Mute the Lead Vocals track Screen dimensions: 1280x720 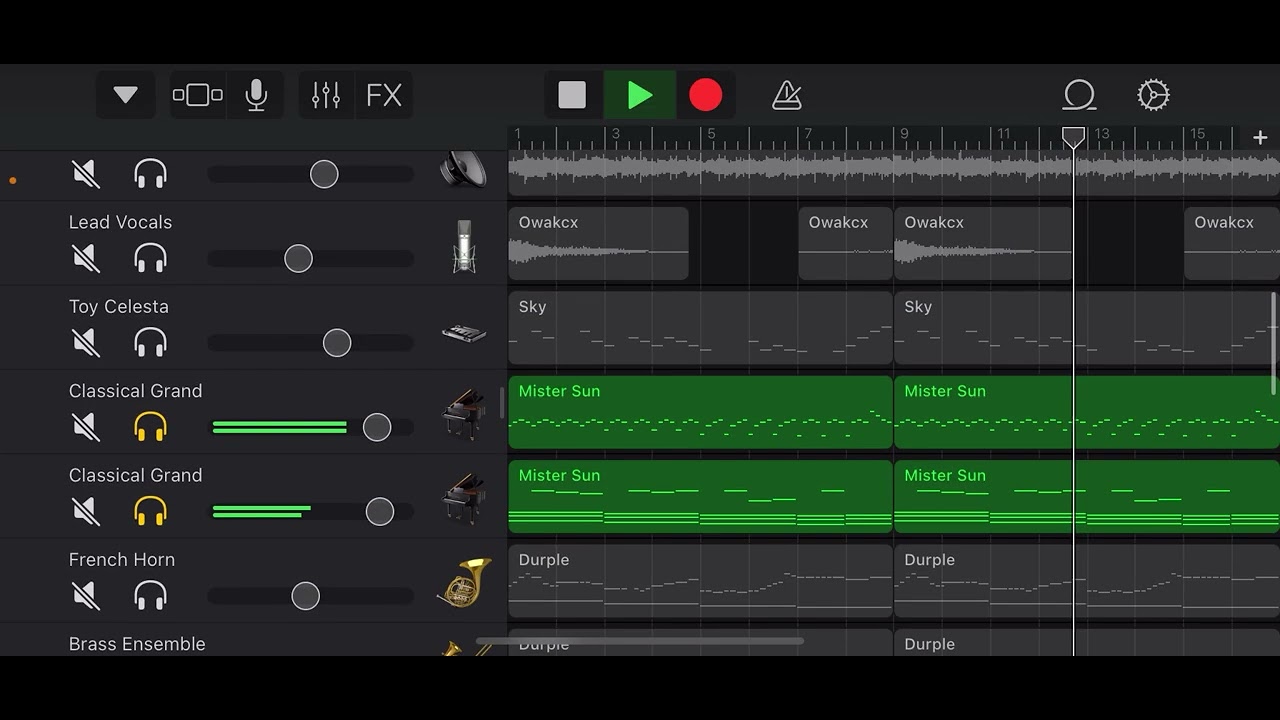(x=86, y=259)
